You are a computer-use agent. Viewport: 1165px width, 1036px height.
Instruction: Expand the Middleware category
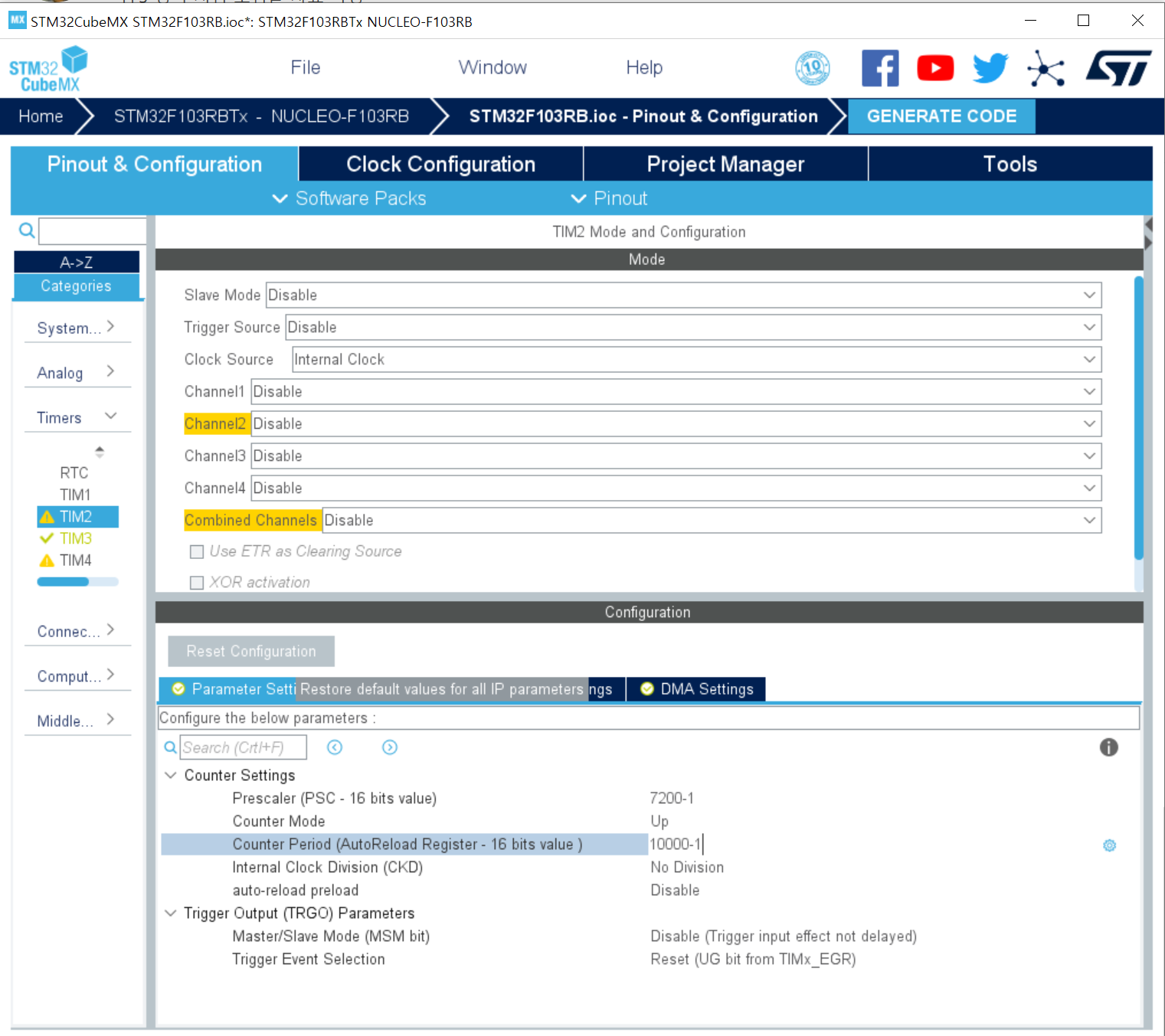(x=77, y=721)
